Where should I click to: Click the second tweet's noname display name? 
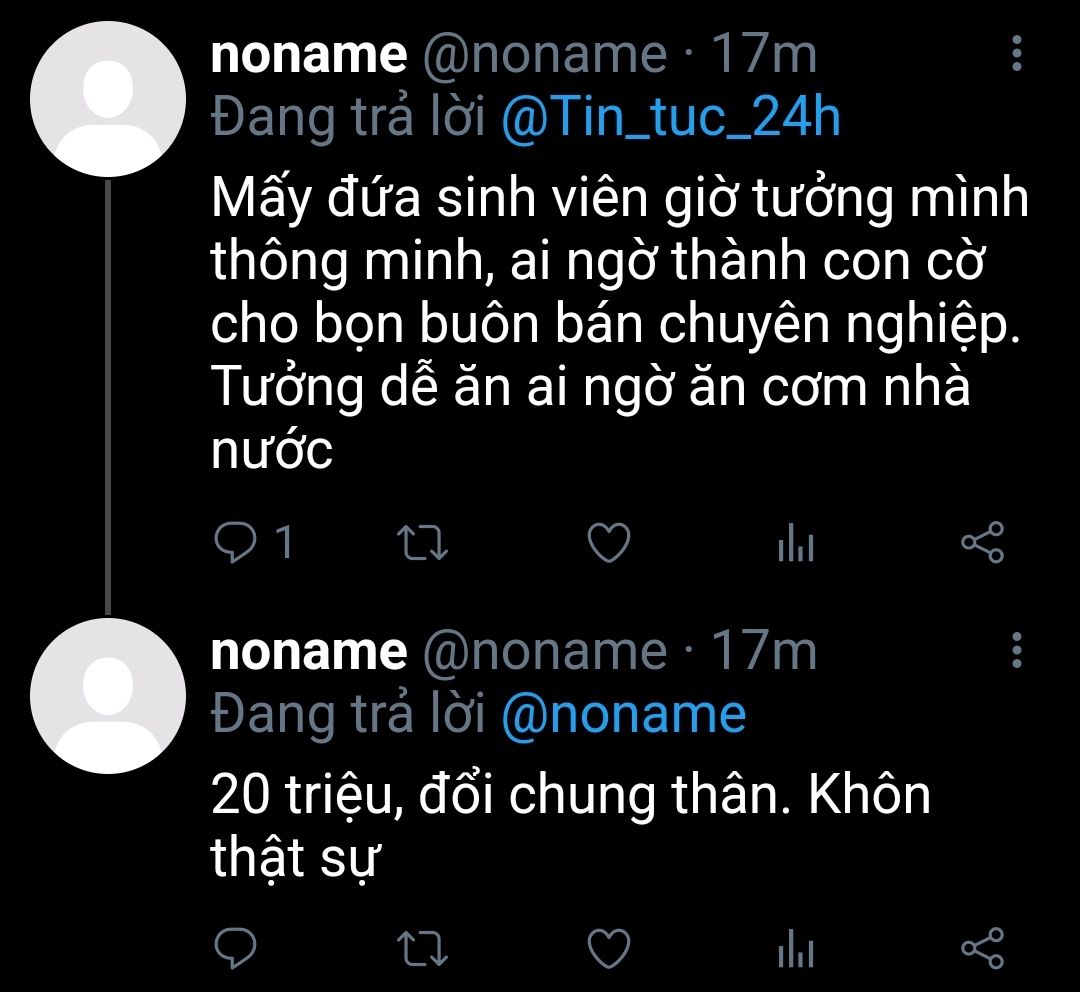(309, 652)
